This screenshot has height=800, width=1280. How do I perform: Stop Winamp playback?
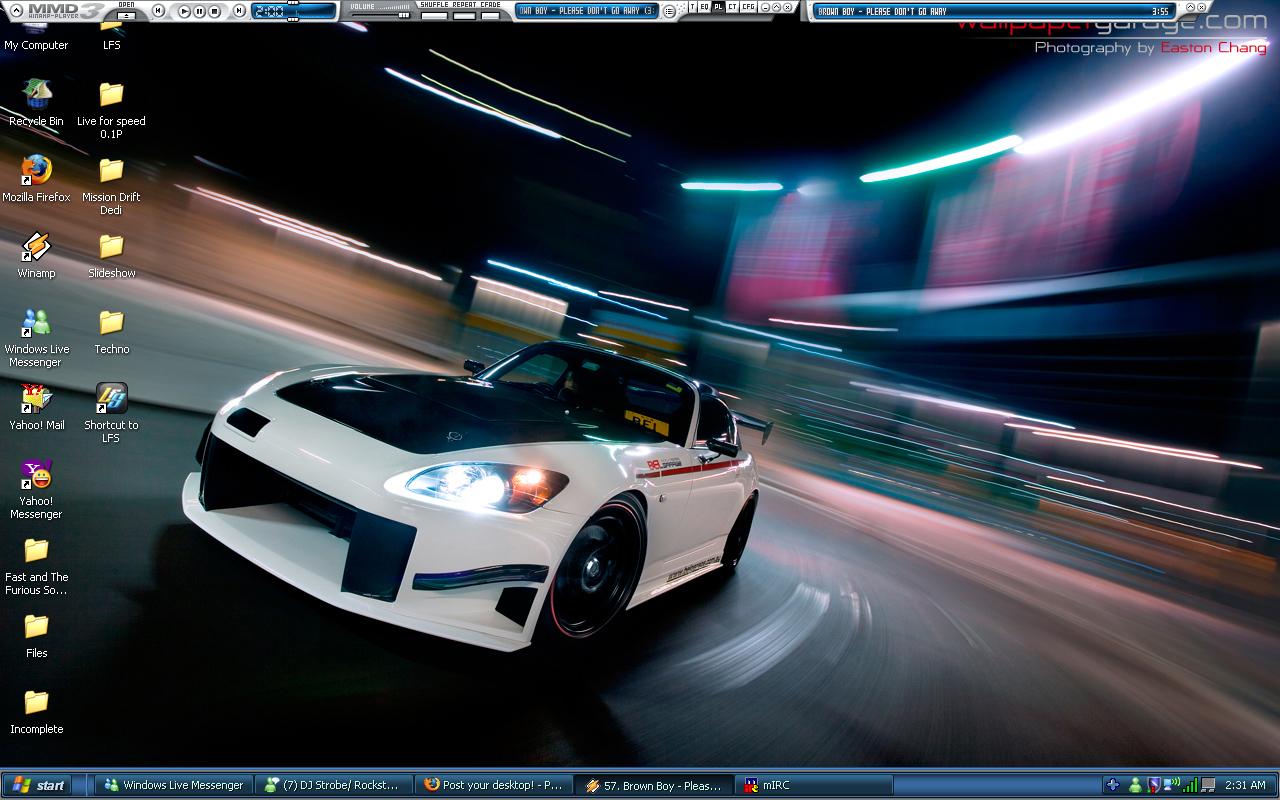[215, 11]
